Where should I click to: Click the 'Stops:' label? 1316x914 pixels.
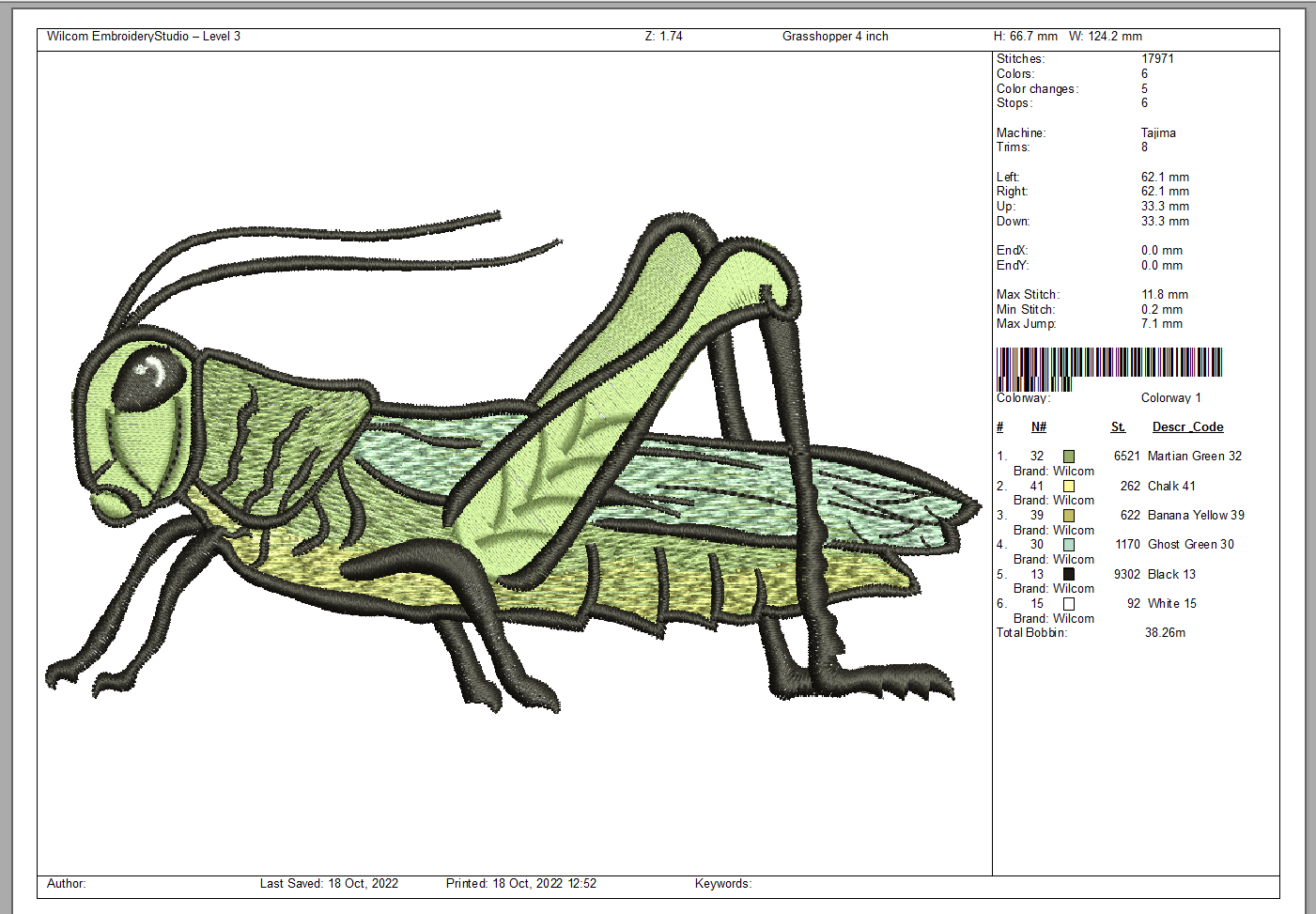point(1014,103)
